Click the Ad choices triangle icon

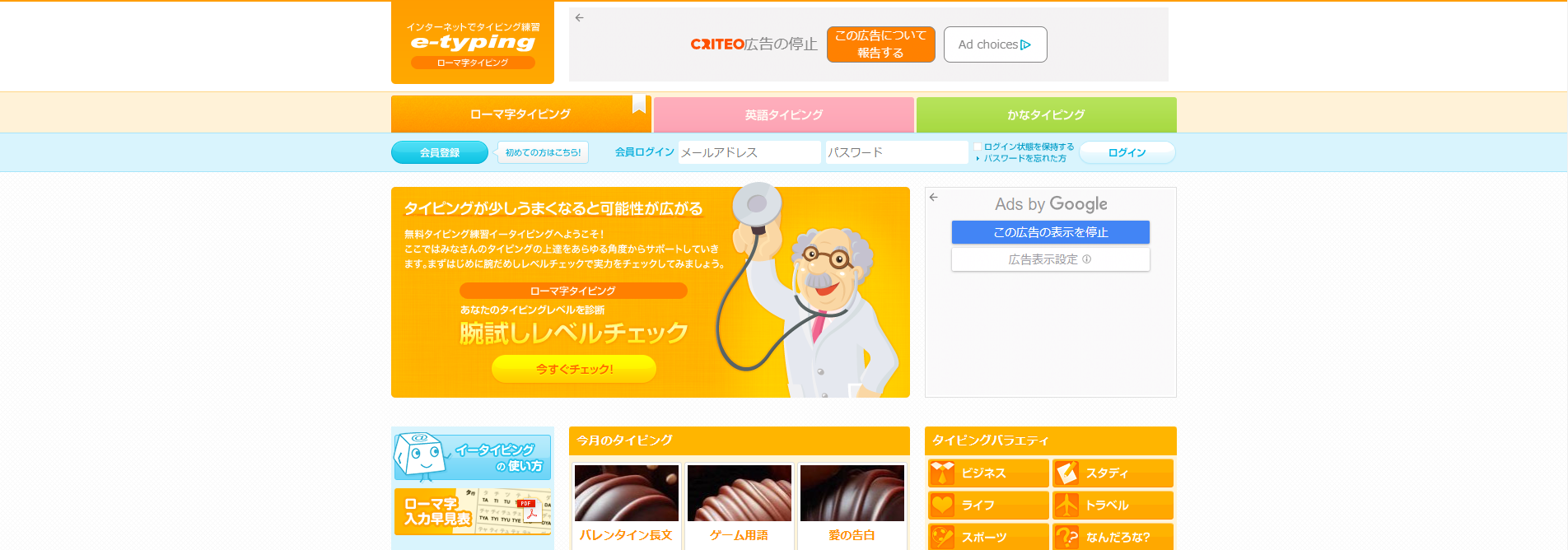pos(1026,45)
